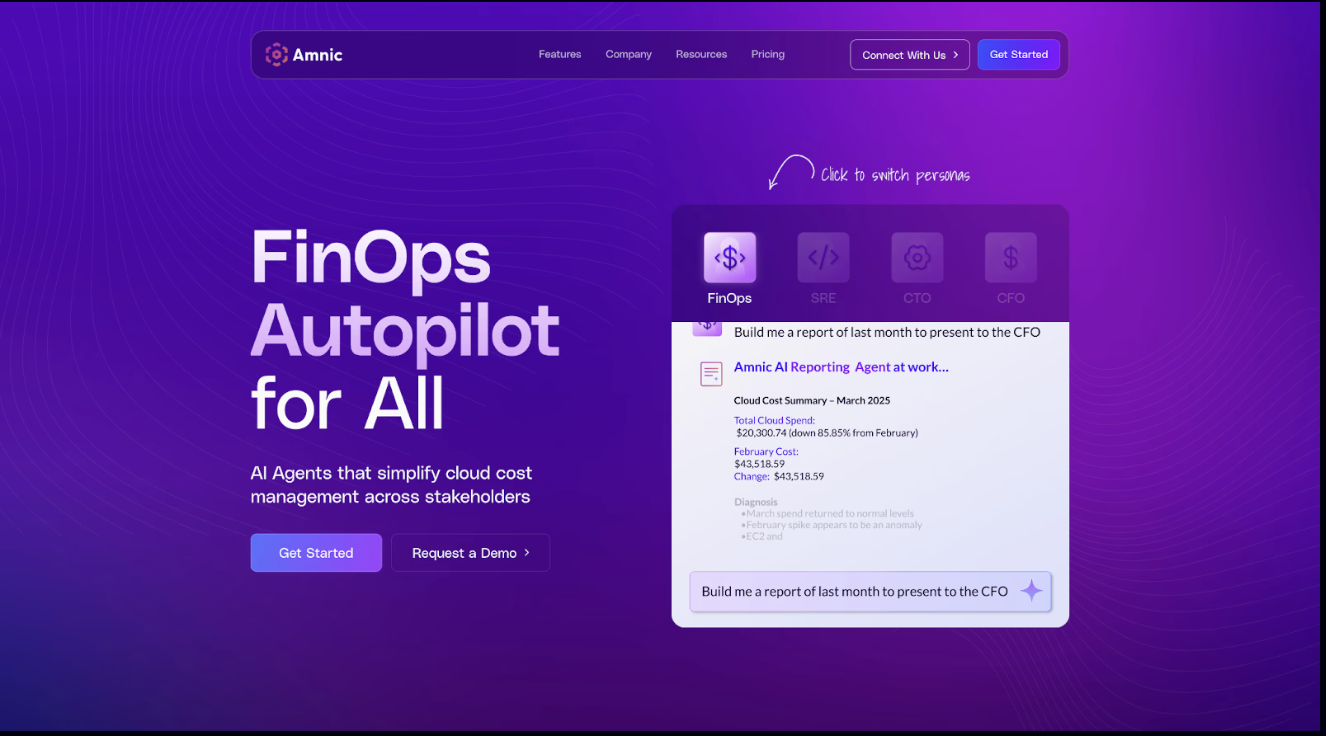Click the hero Get Started button

(316, 553)
